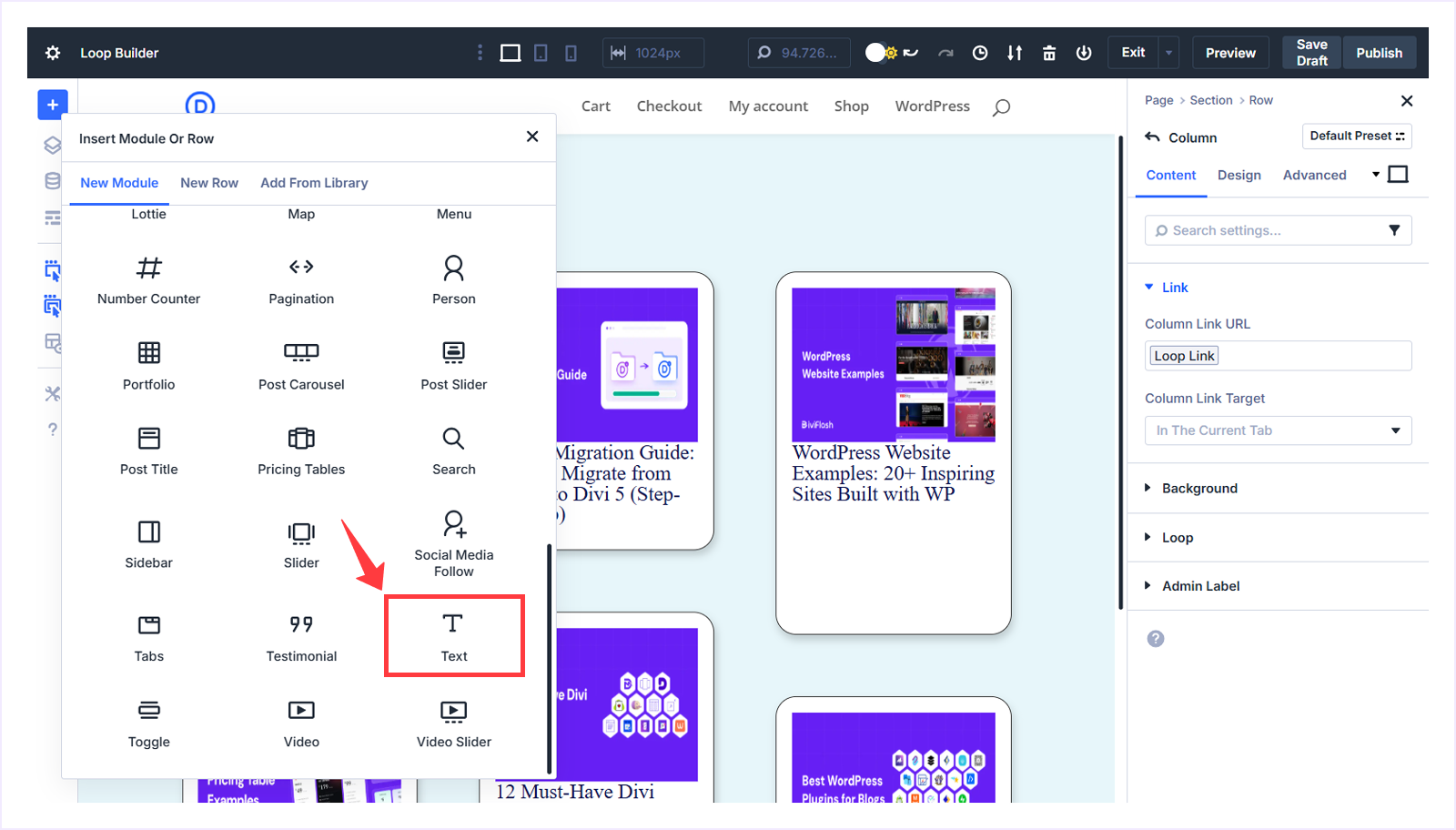Screen dimensions: 1456x830
Task: Click the Publish button
Action: pos(1378,52)
